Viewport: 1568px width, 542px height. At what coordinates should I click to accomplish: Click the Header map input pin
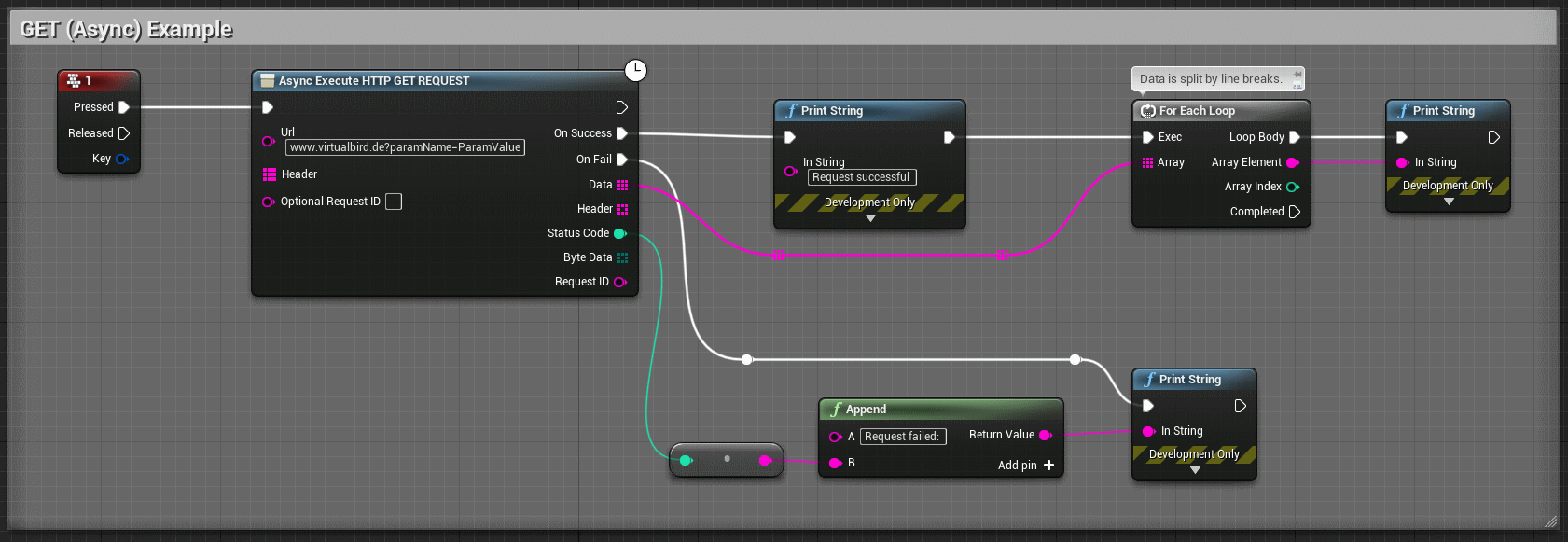pyautogui.click(x=270, y=174)
